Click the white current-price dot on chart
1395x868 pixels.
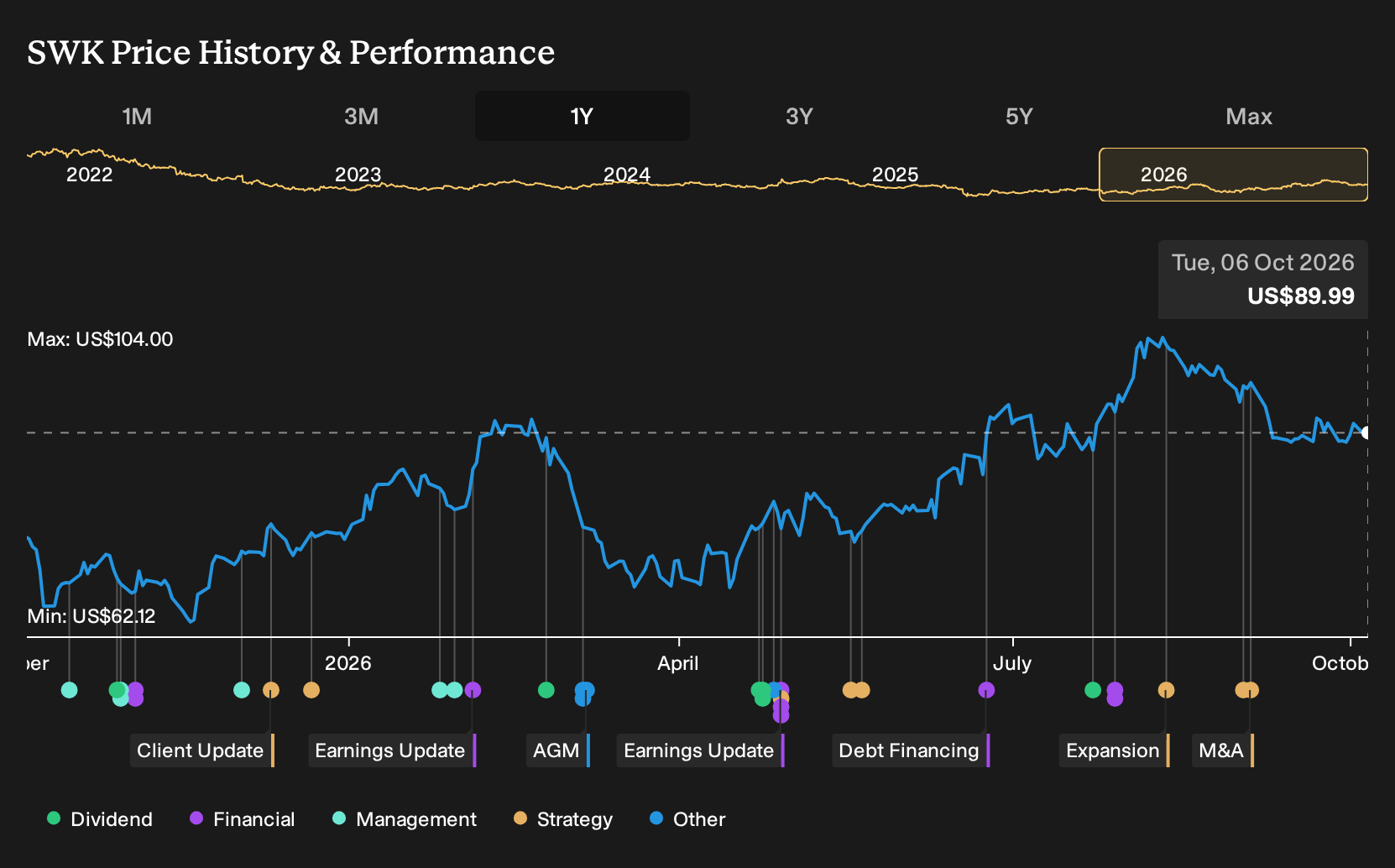point(1366,433)
